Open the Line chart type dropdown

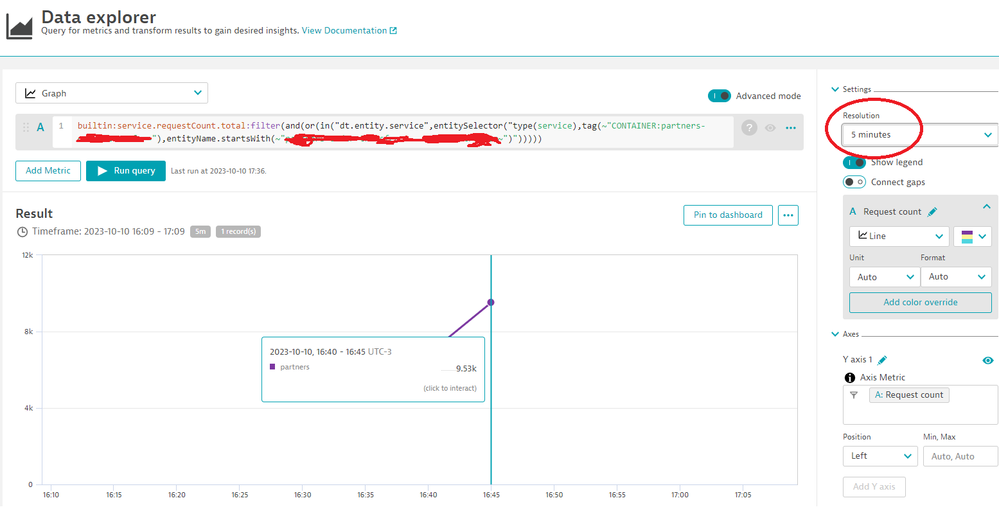point(899,237)
